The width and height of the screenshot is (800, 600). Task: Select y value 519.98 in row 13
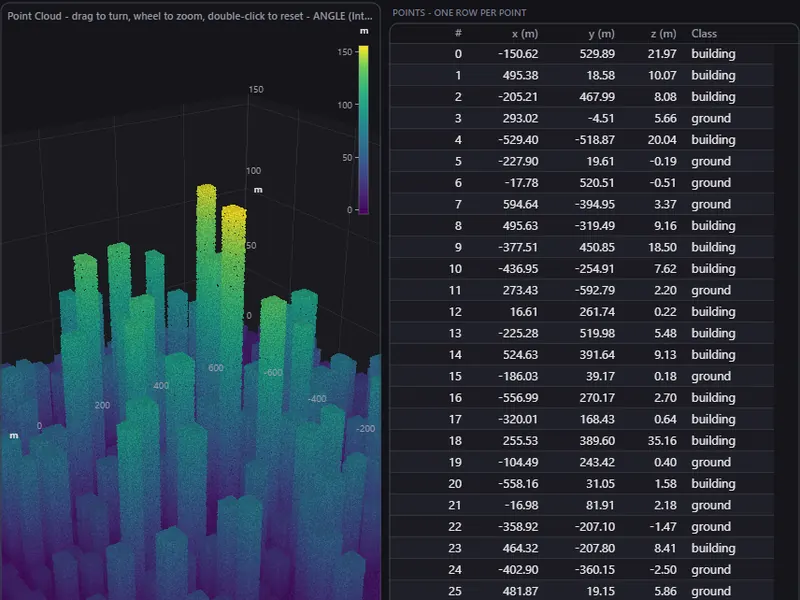[597, 333]
